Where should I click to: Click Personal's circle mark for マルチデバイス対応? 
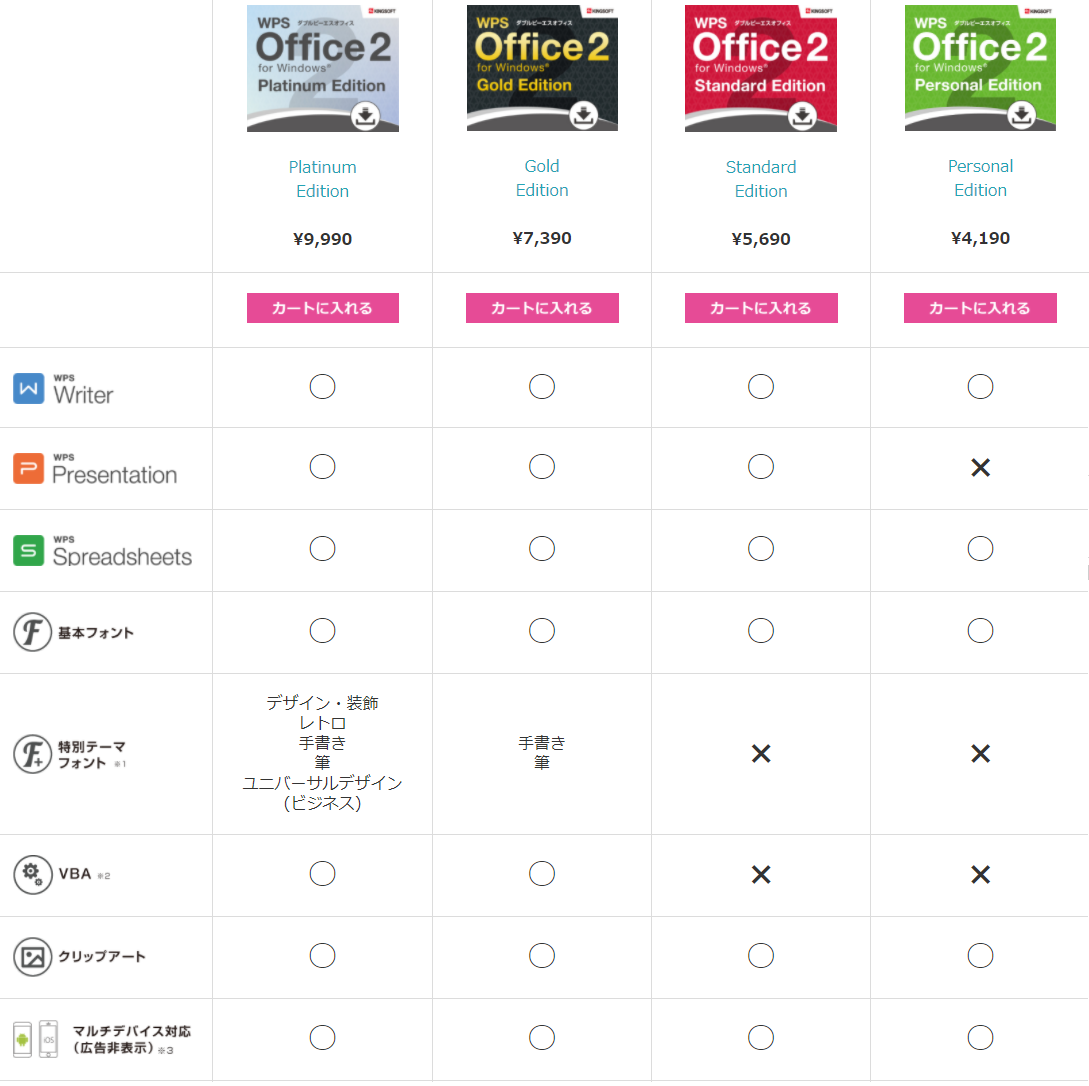[980, 1038]
